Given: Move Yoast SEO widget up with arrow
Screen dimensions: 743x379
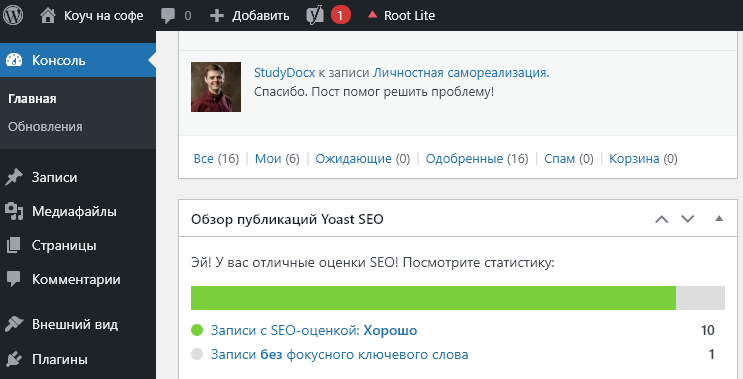Looking at the screenshot, I should point(661,219).
